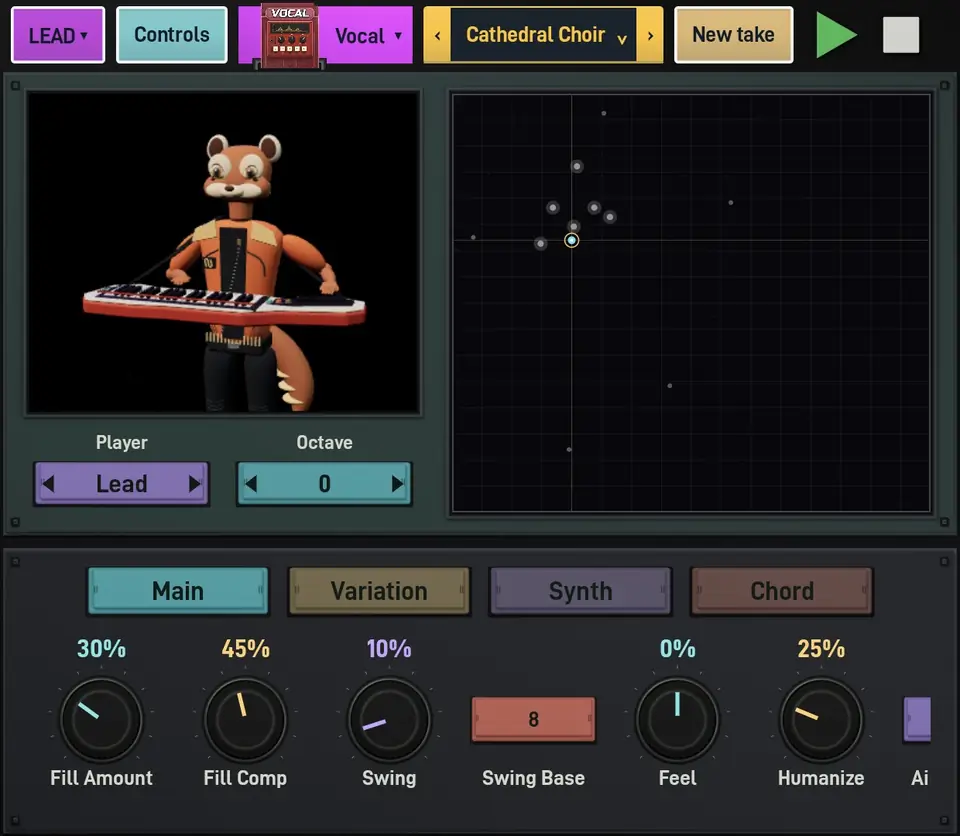Select the topmost large dot on the XY pad
Image resolution: width=960 pixels, height=836 pixels.
click(577, 166)
